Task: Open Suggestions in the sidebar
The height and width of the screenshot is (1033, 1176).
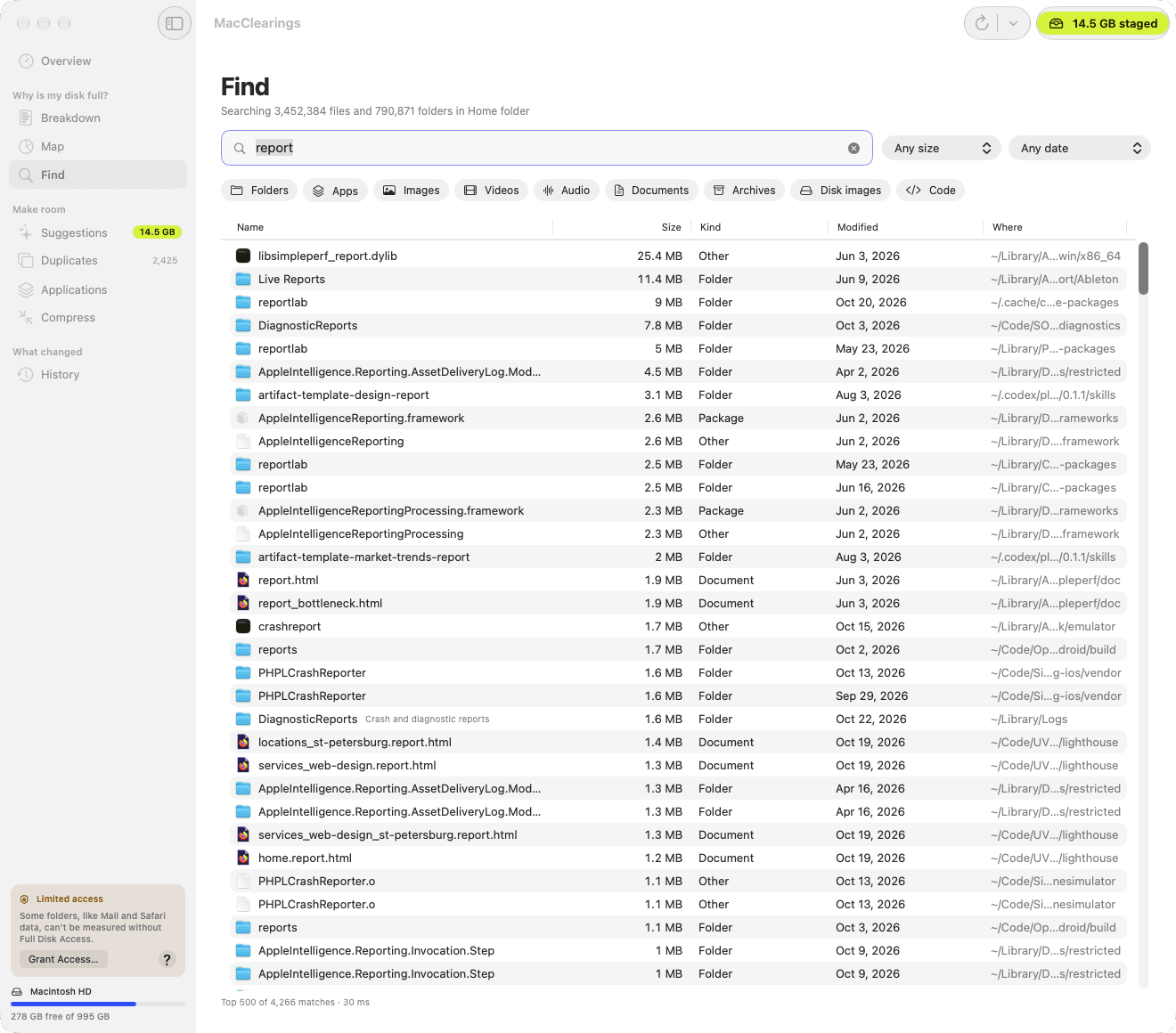Action: point(98,232)
